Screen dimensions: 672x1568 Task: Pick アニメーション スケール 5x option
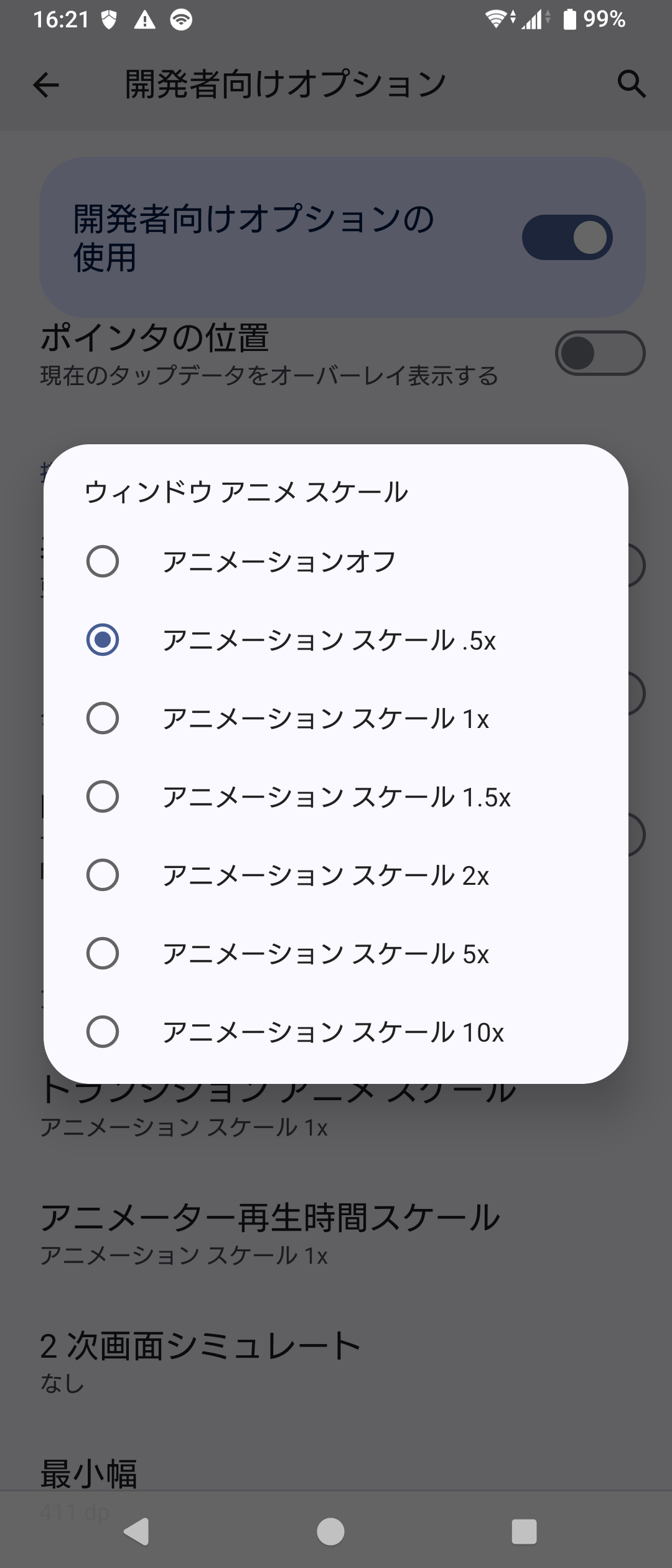(103, 953)
